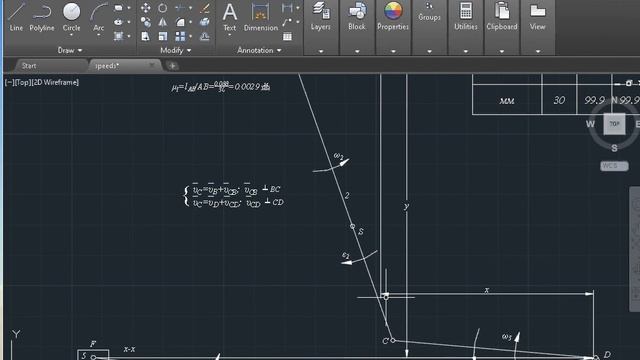The height and width of the screenshot is (360, 640).
Task: Open dropdown arrow under Circle
Action: coord(71,36)
